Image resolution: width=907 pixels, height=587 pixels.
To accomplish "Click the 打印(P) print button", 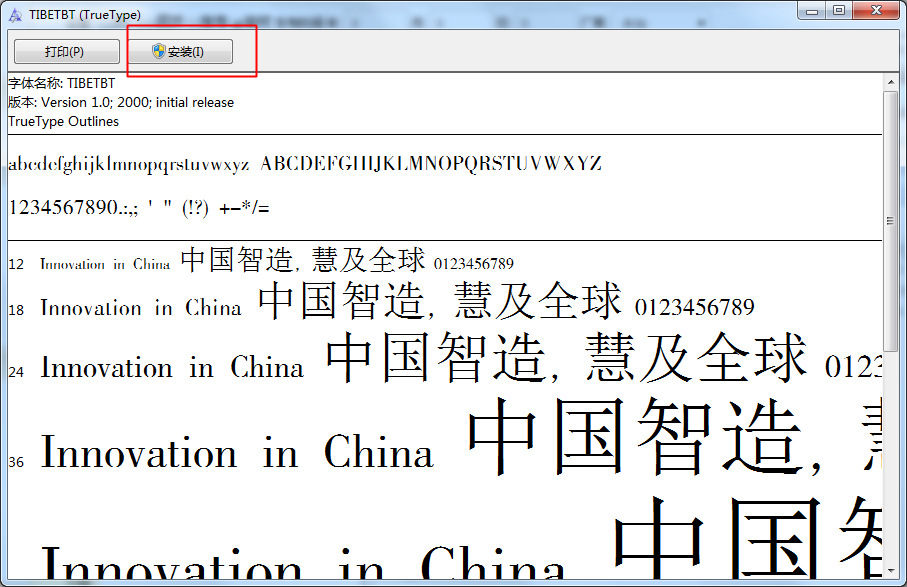I will coord(67,51).
